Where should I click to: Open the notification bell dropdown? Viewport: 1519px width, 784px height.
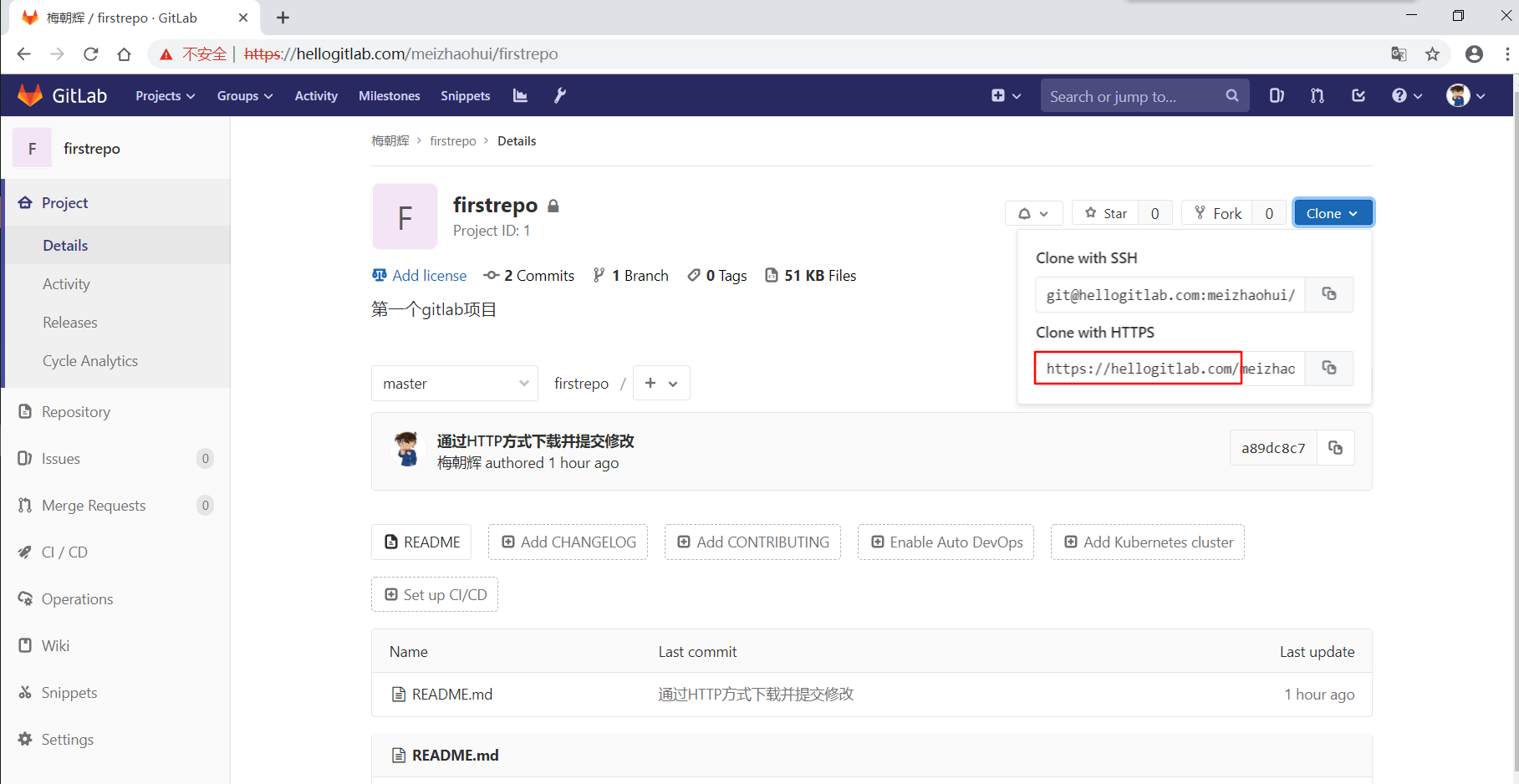[x=1033, y=213]
